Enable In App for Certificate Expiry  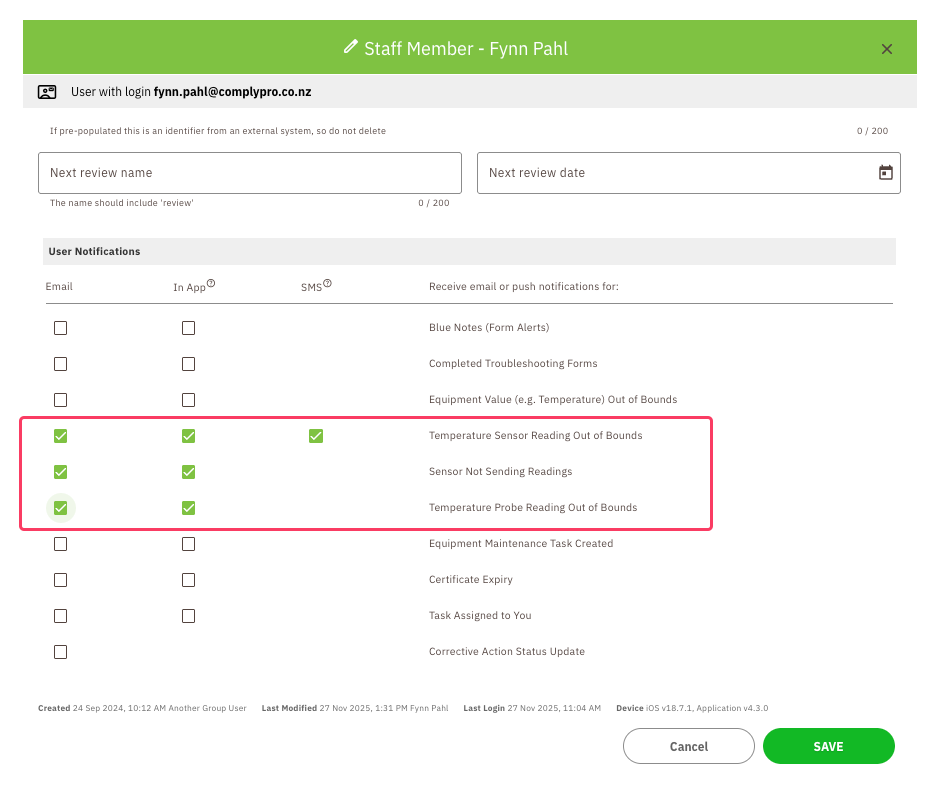pos(188,580)
